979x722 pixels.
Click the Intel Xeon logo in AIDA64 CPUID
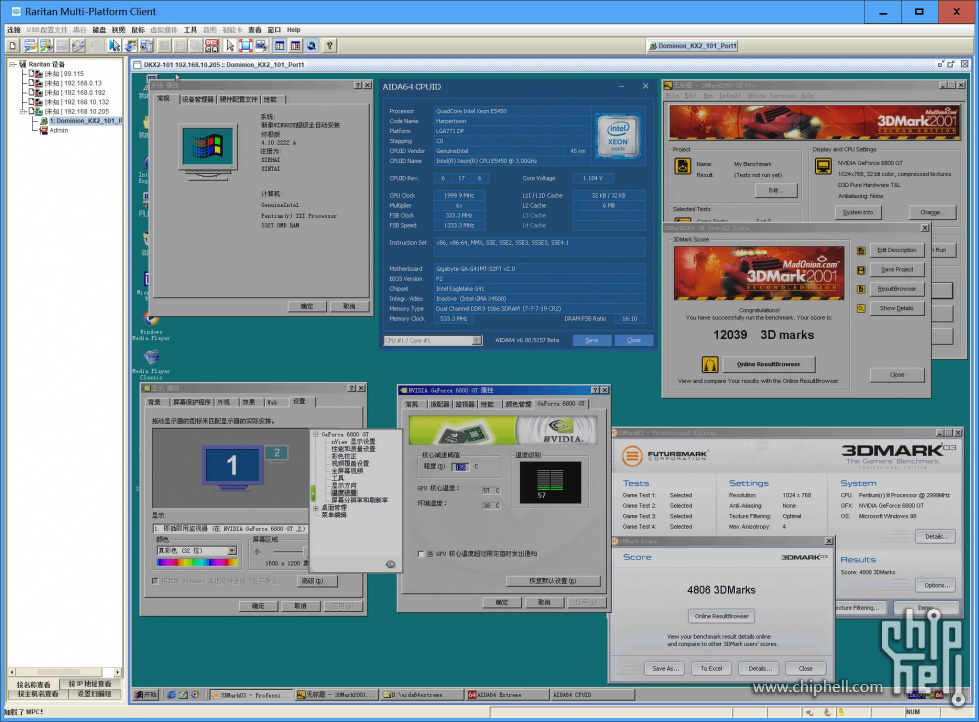coord(617,137)
